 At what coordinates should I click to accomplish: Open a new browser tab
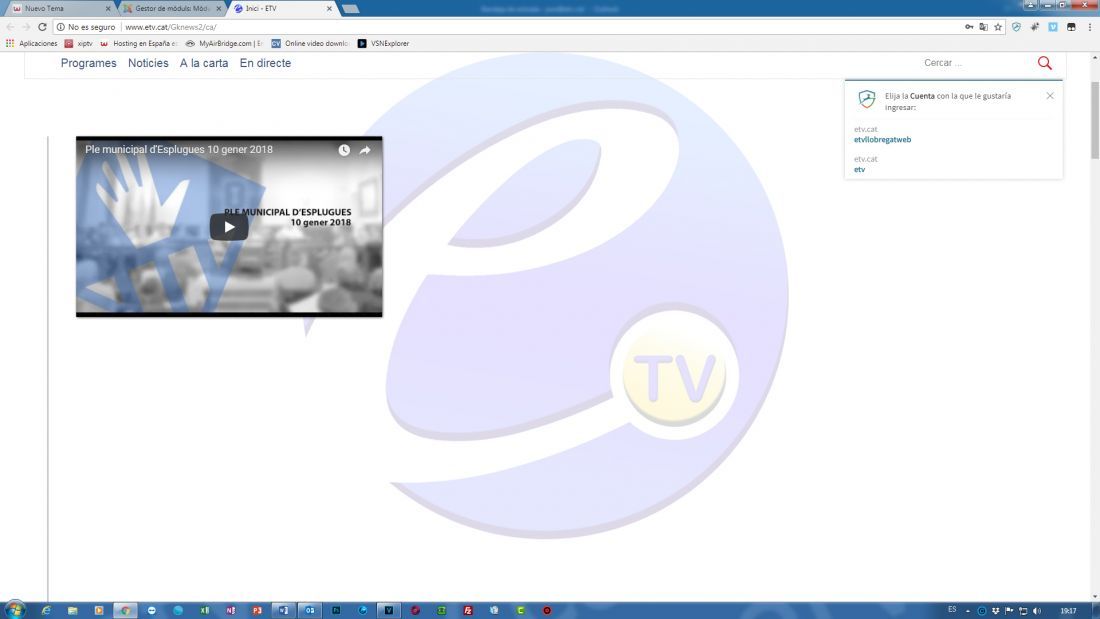click(x=351, y=8)
